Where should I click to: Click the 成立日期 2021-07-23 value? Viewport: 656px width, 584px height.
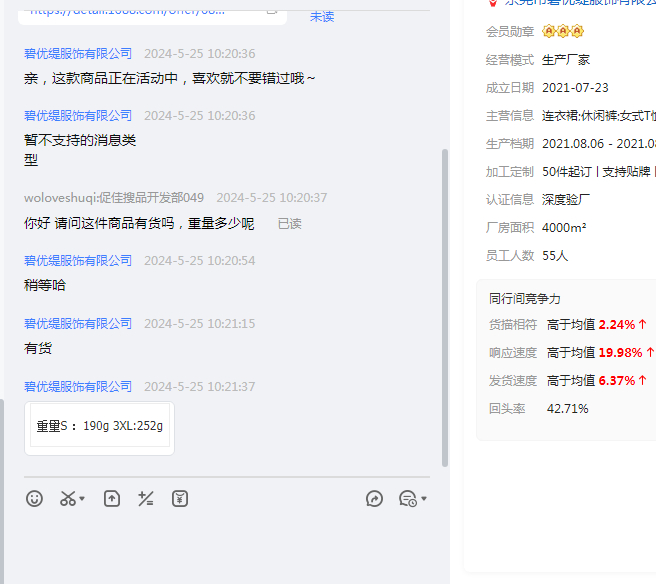click(x=575, y=88)
